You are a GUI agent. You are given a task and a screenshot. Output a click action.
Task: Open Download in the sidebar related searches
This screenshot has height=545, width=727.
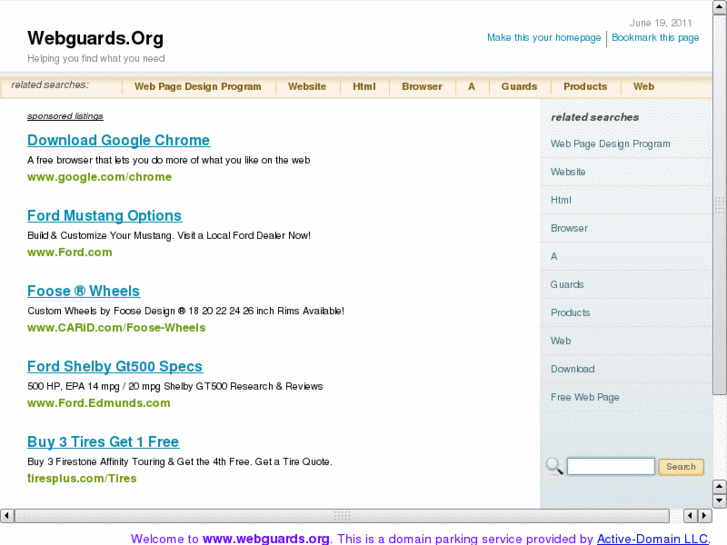(x=572, y=369)
